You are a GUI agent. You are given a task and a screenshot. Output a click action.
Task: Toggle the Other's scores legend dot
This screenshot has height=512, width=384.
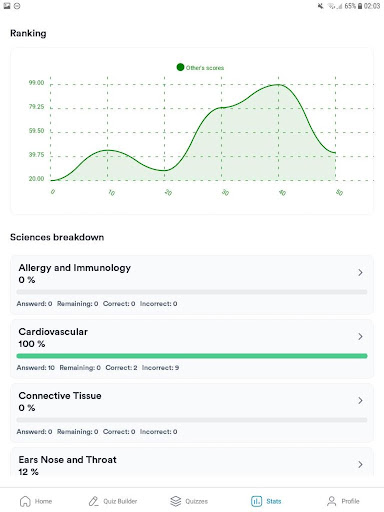pyautogui.click(x=180, y=67)
